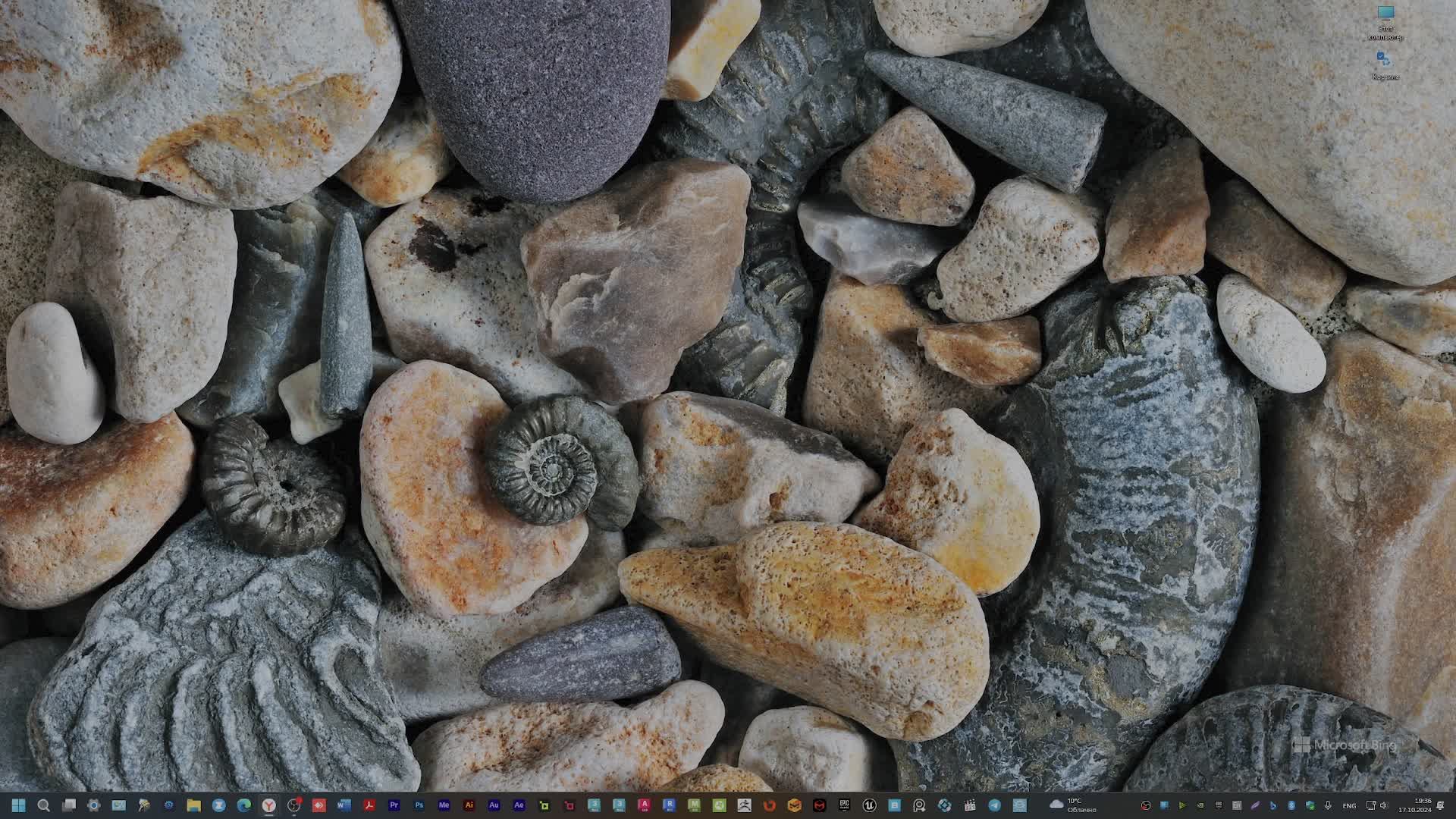Open the volume speaker control
This screenshot has width=1456, height=819.
coord(1383,805)
